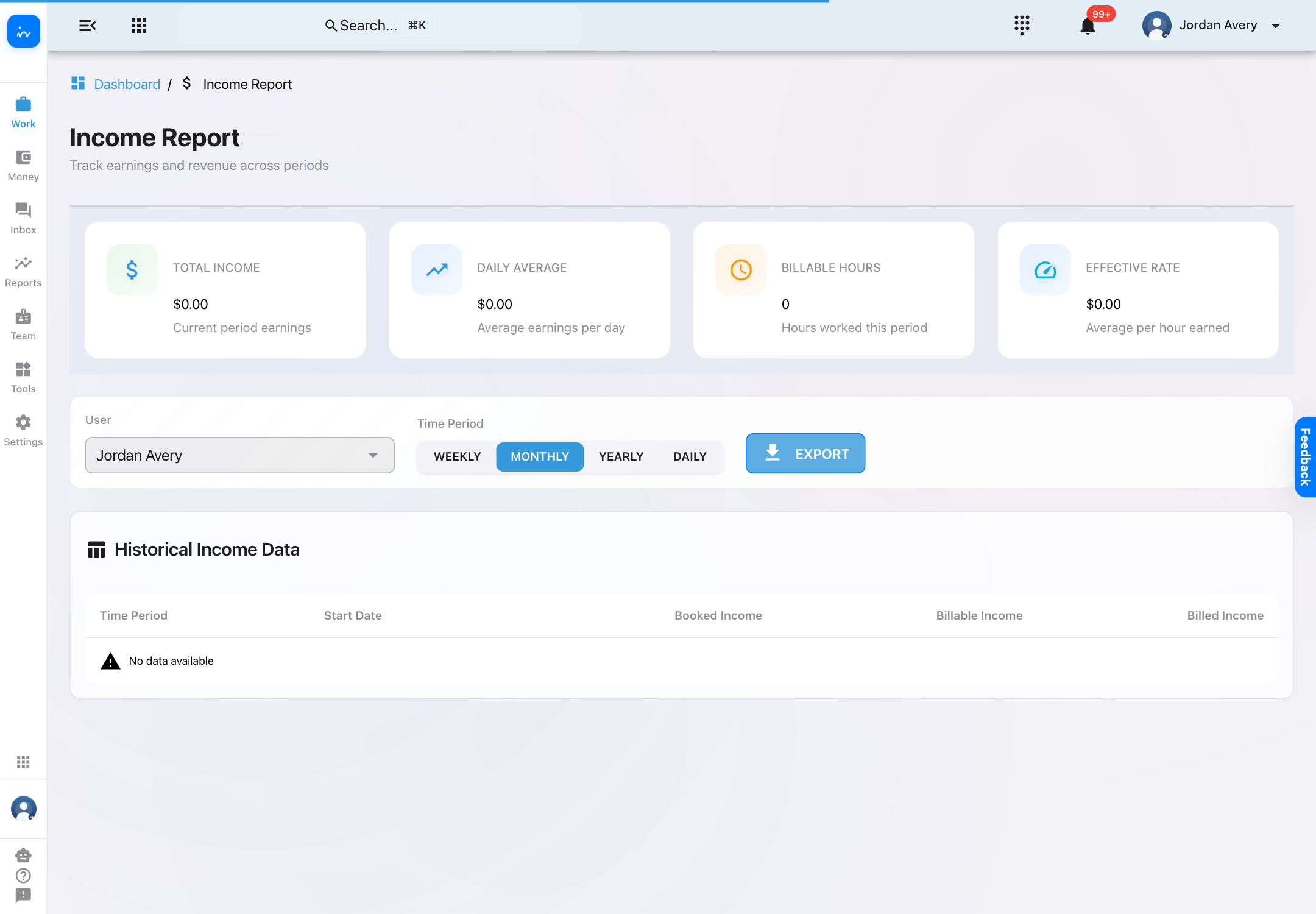Click the Start Date column header
1316x914 pixels.
pyautogui.click(x=353, y=615)
